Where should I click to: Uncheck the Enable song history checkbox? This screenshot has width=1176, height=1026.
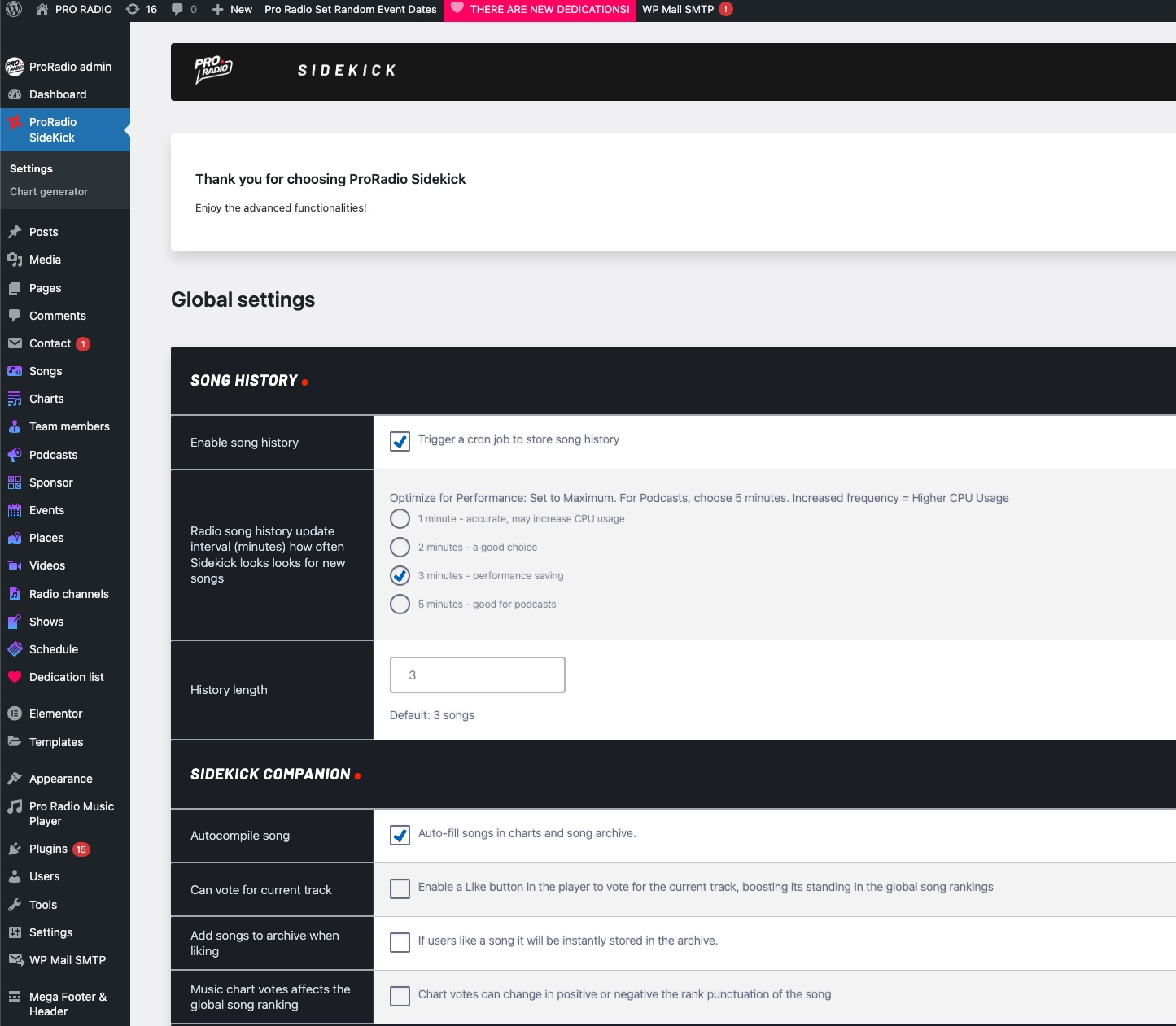pos(400,441)
